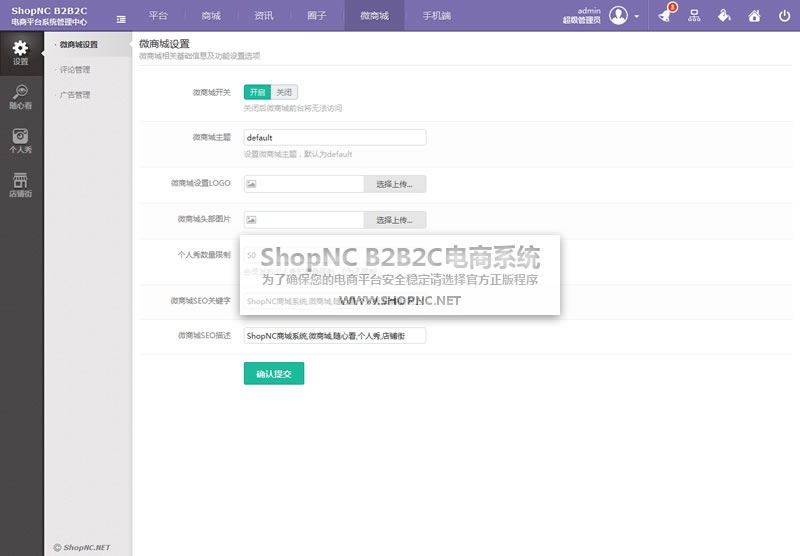800x556 pixels.
Task: Open the site map icon in header
Action: tap(694, 16)
